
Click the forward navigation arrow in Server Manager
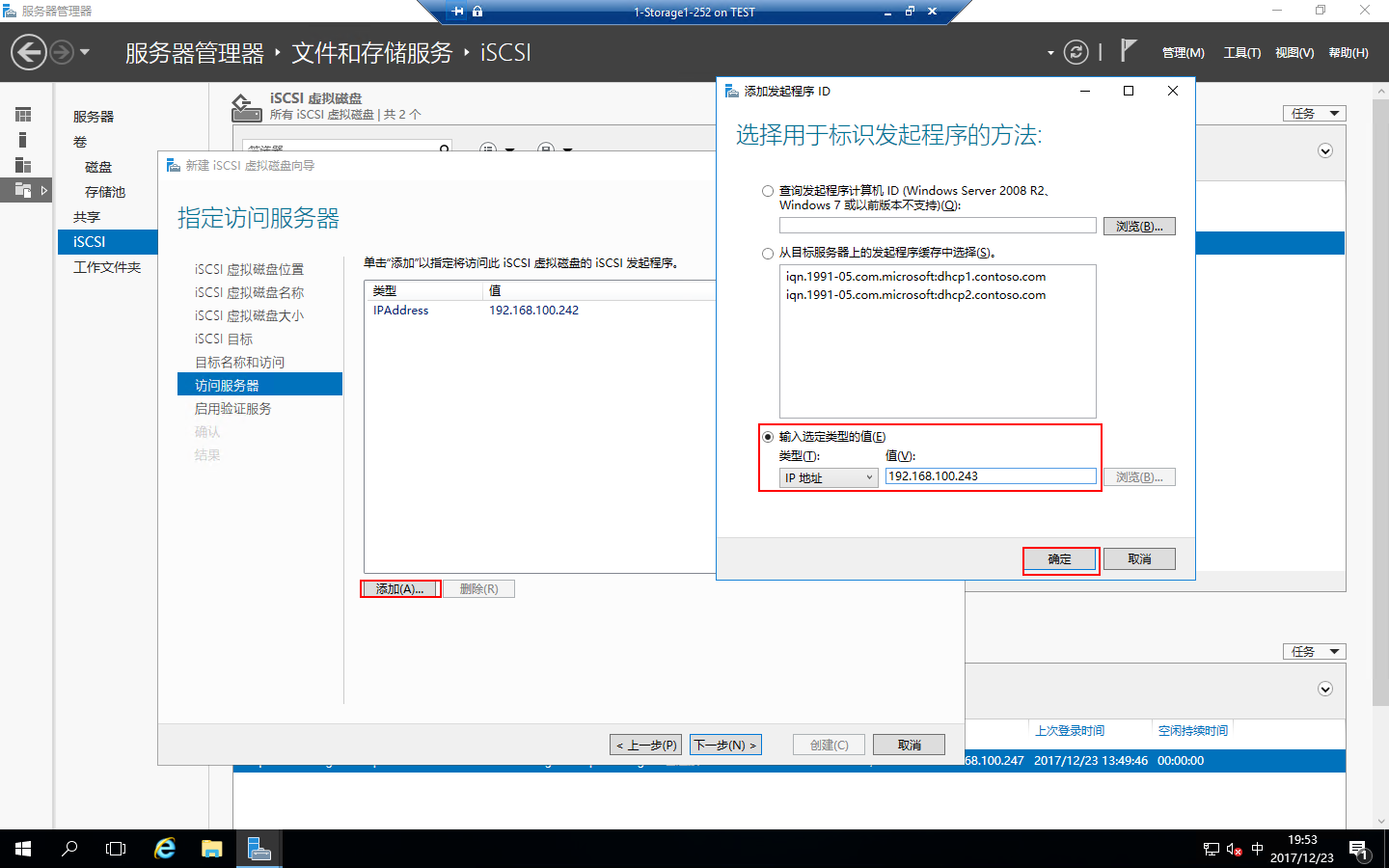pos(61,52)
